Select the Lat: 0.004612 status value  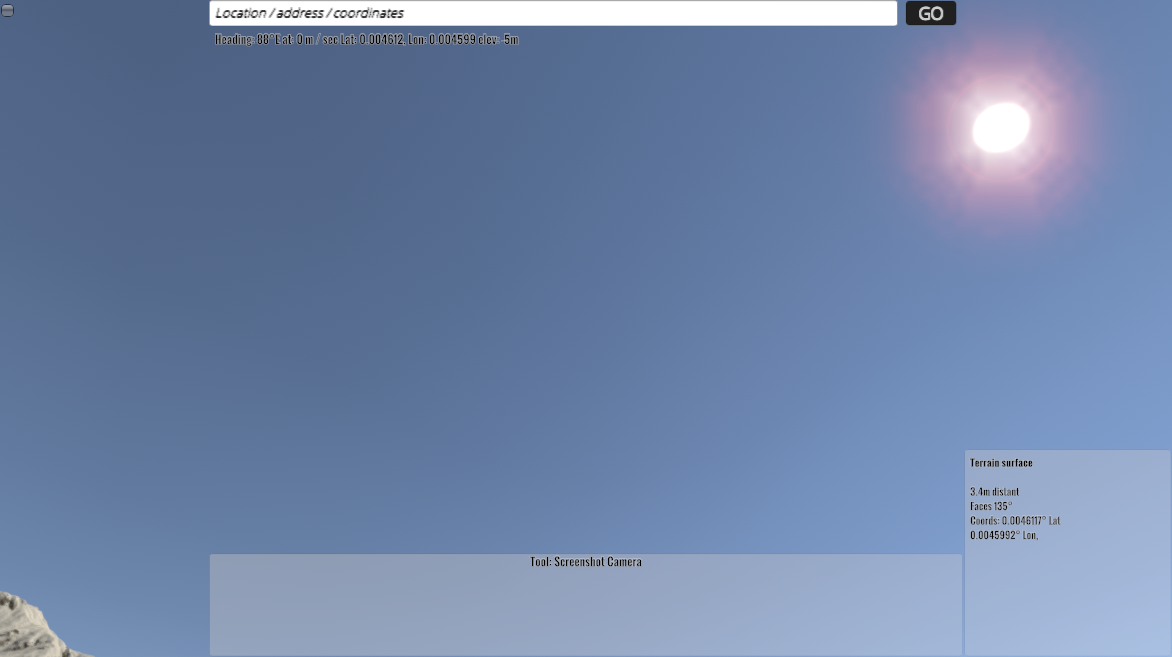372,40
